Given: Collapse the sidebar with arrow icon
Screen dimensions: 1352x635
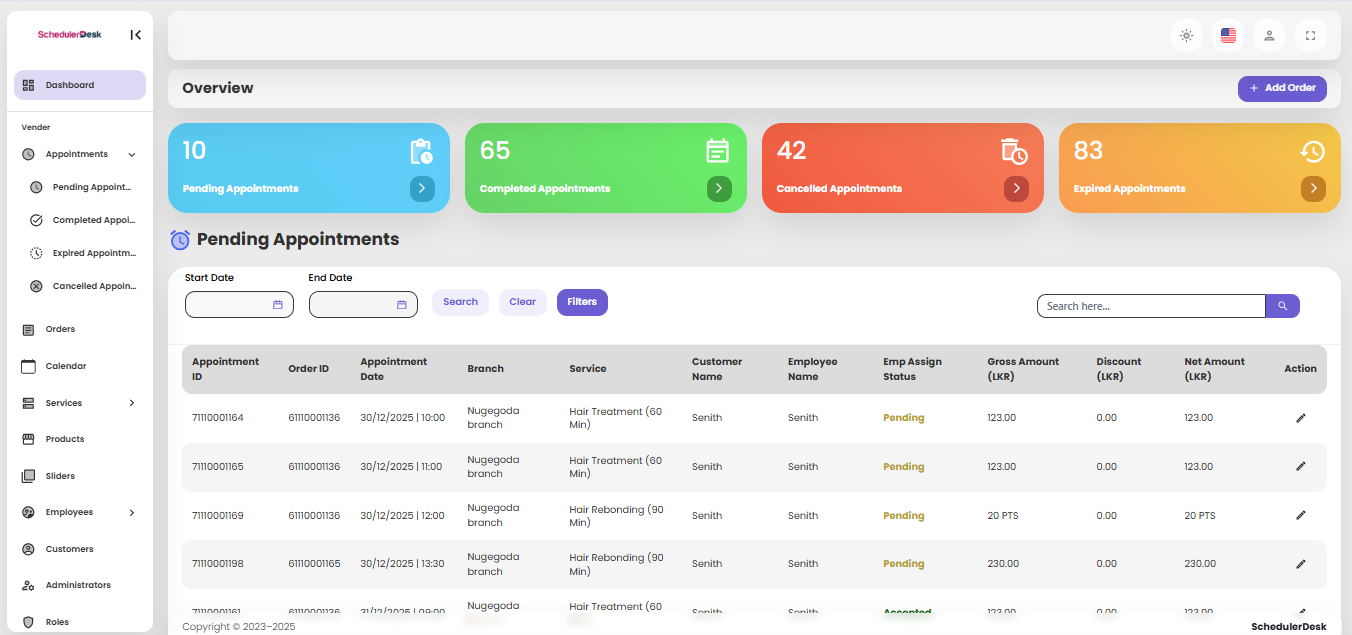Looking at the screenshot, I should [x=135, y=35].
